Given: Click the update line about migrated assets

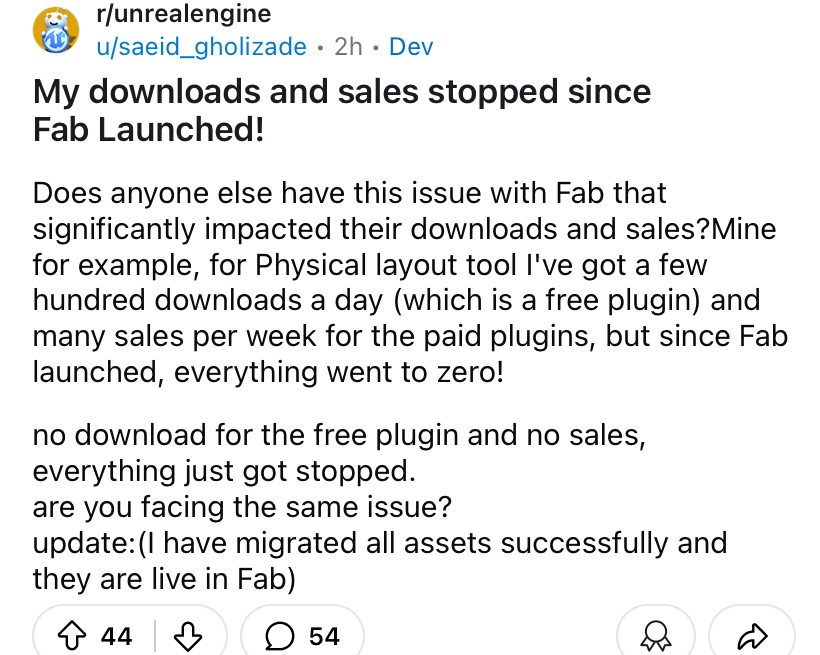Looking at the screenshot, I should click(380, 543).
